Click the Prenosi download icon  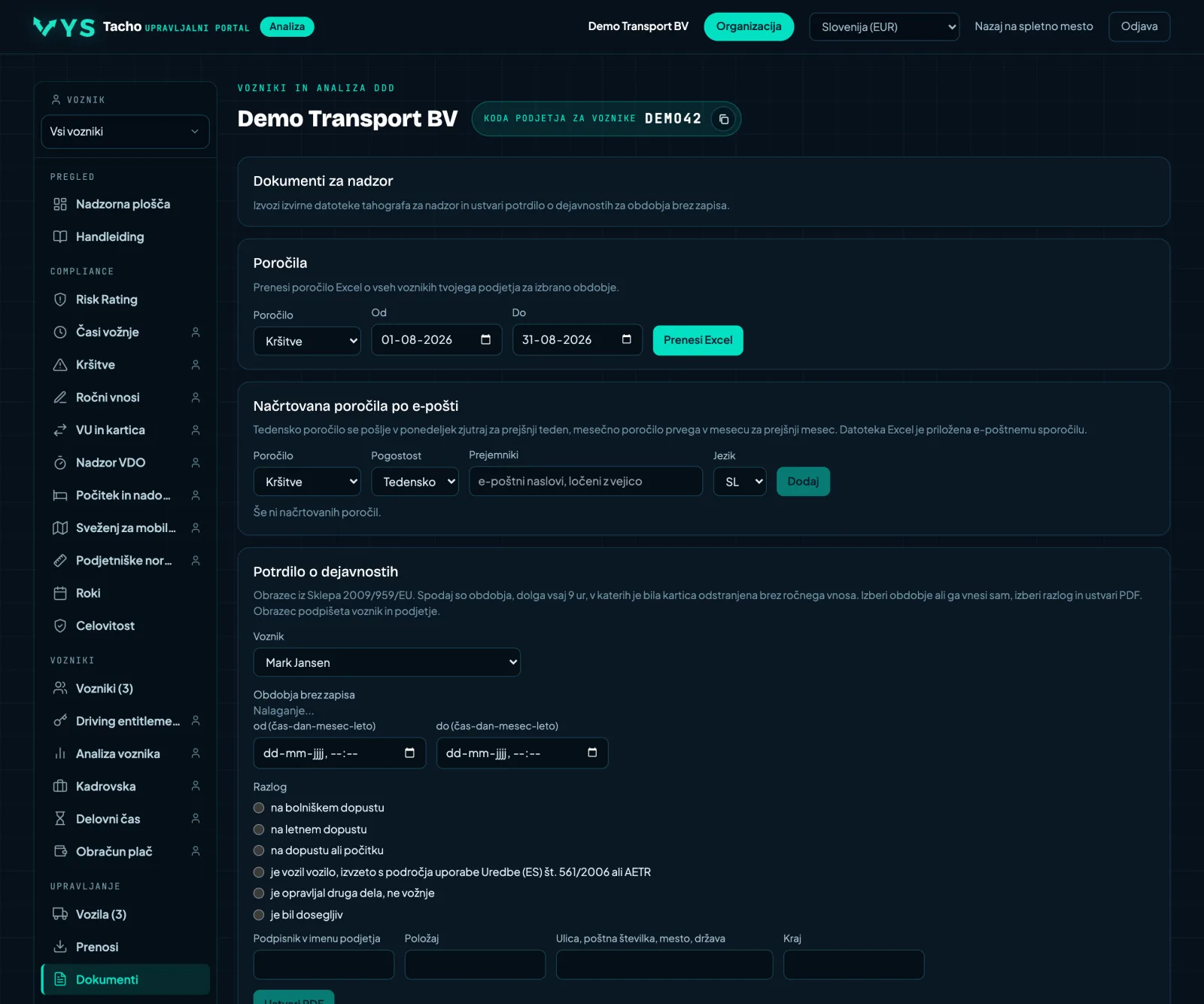(60, 947)
